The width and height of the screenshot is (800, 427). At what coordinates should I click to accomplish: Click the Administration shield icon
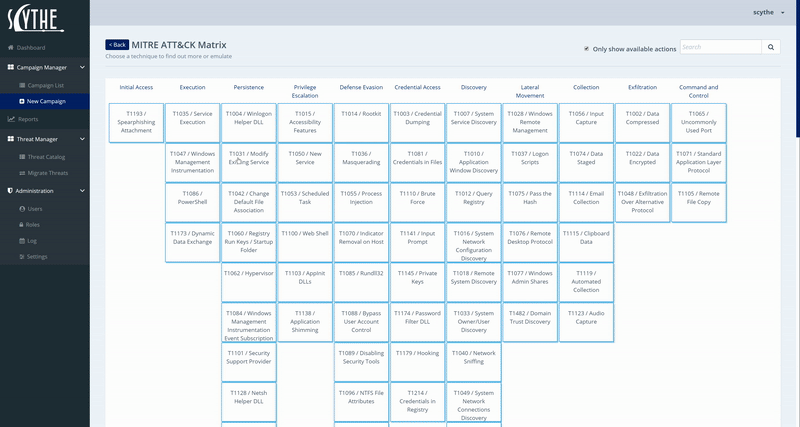click(10, 191)
